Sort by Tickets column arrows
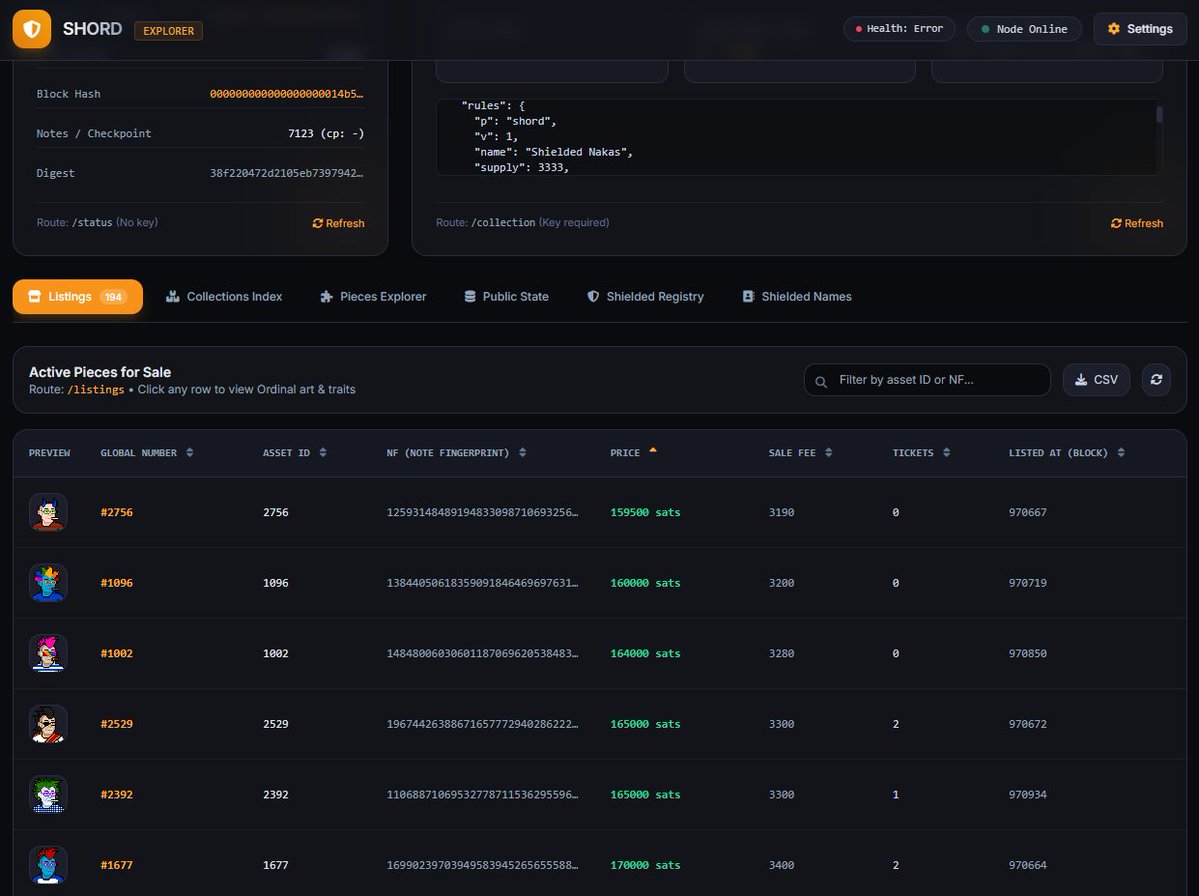Image resolution: width=1199 pixels, height=896 pixels. point(946,453)
